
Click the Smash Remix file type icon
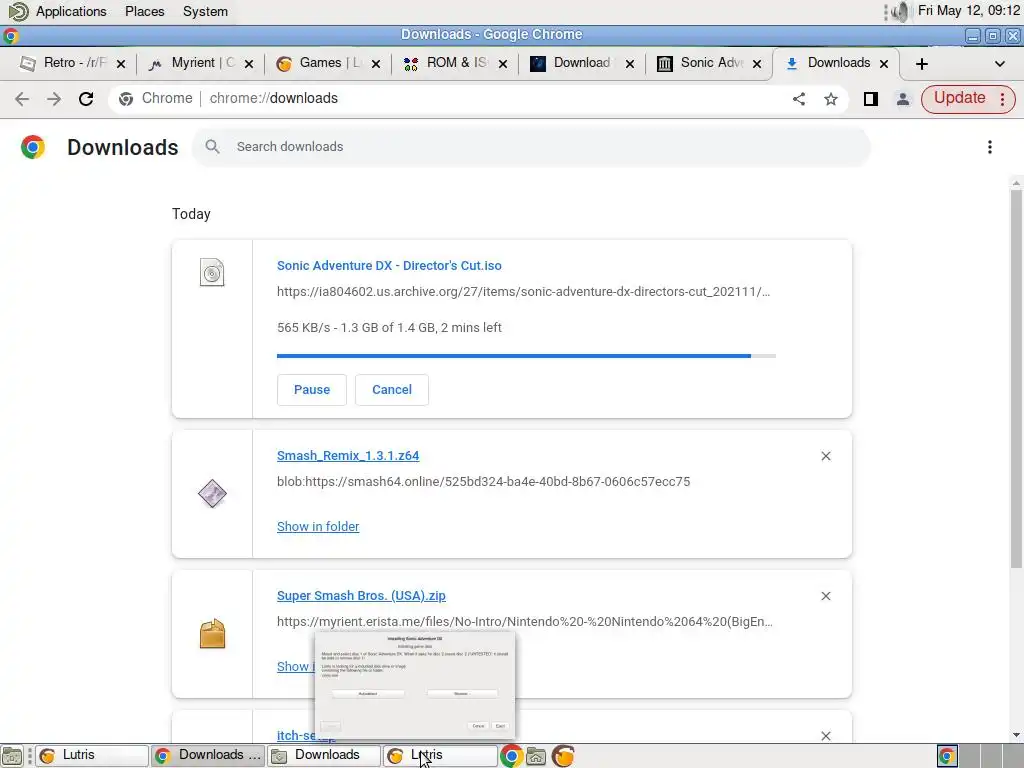click(212, 494)
